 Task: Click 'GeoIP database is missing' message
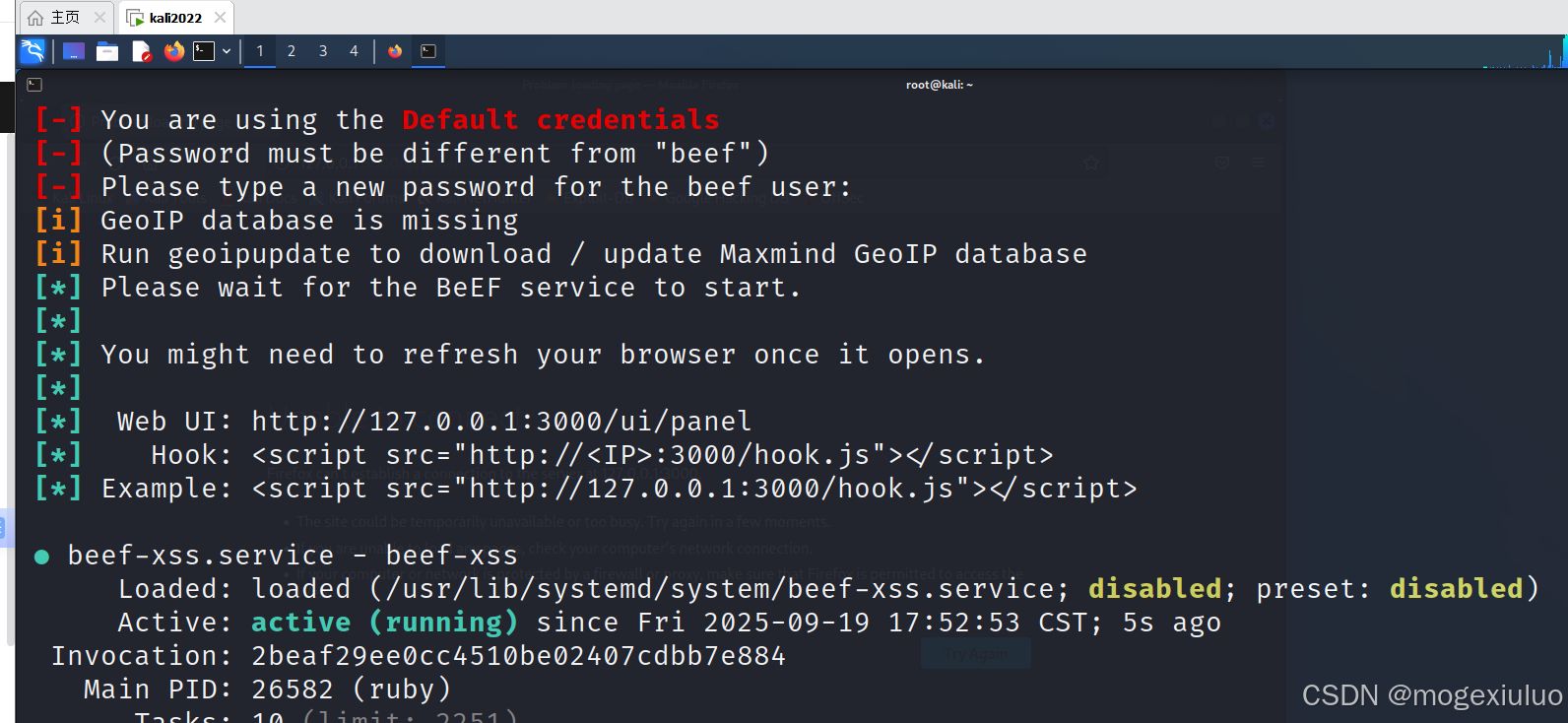(x=309, y=221)
